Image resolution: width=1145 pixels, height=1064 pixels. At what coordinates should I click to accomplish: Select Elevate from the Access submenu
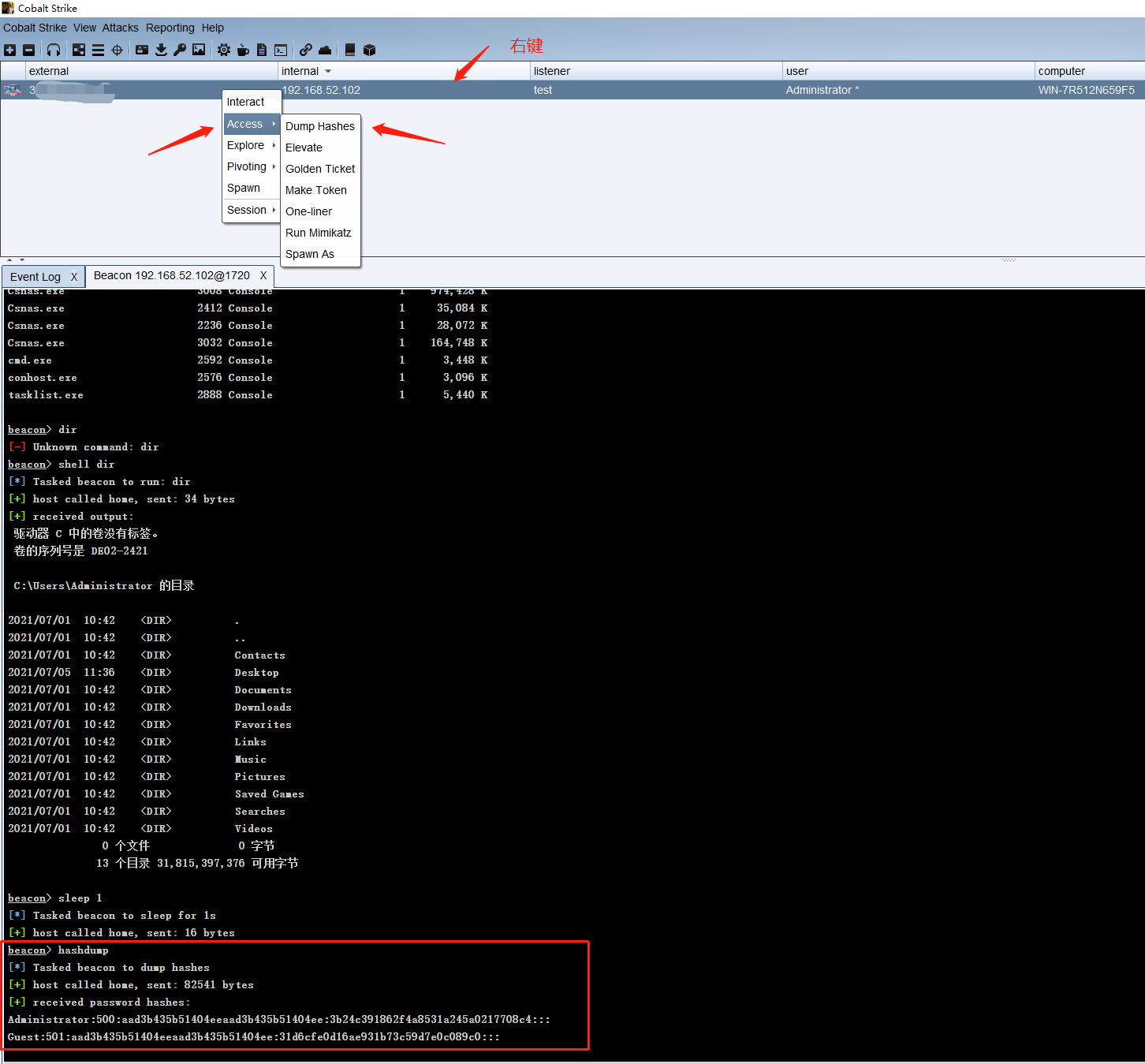(x=320, y=147)
